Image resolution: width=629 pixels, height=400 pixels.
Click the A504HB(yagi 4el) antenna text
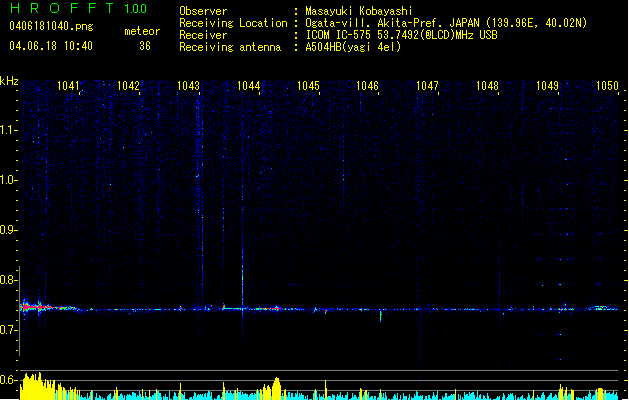353,47
